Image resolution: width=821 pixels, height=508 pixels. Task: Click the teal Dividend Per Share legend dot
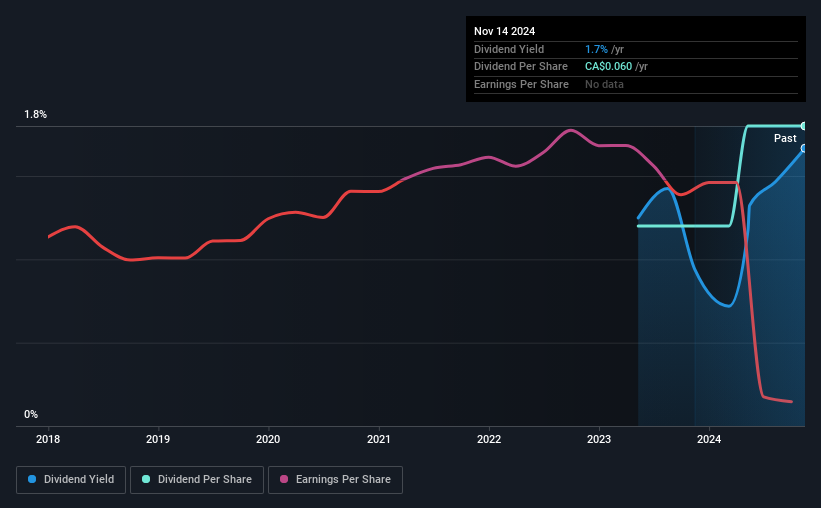(146, 479)
